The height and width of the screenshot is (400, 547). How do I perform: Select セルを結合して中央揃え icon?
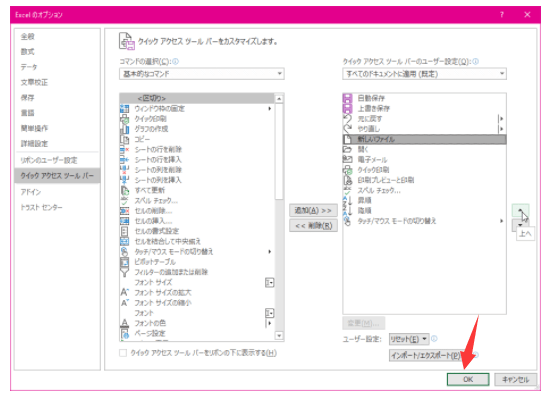(125, 241)
